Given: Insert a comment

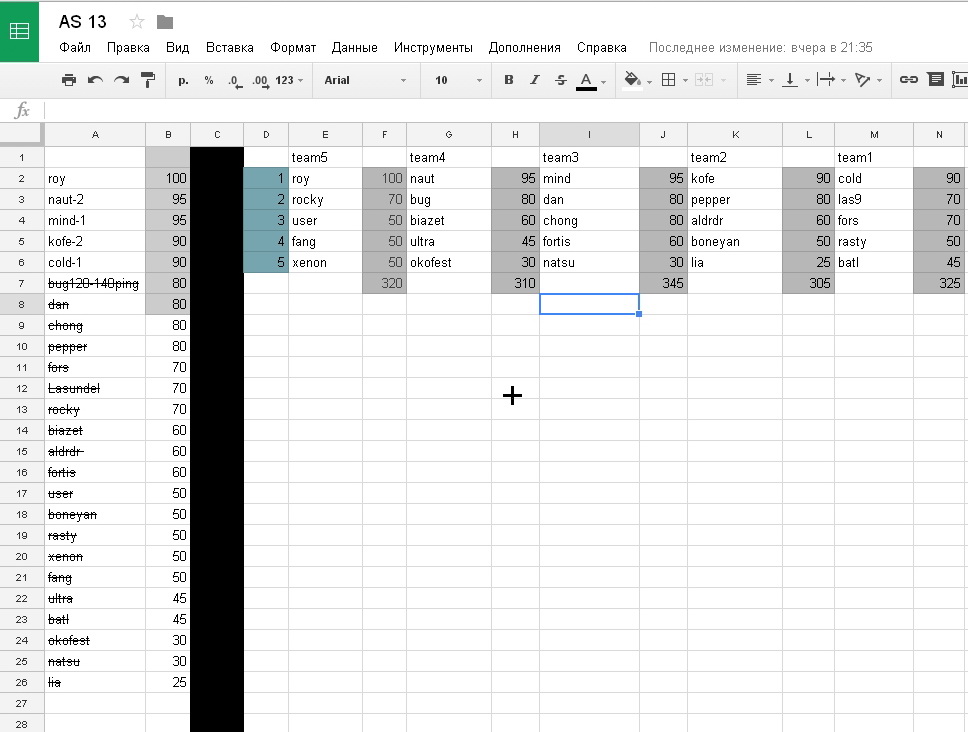Looking at the screenshot, I should pos(936,80).
